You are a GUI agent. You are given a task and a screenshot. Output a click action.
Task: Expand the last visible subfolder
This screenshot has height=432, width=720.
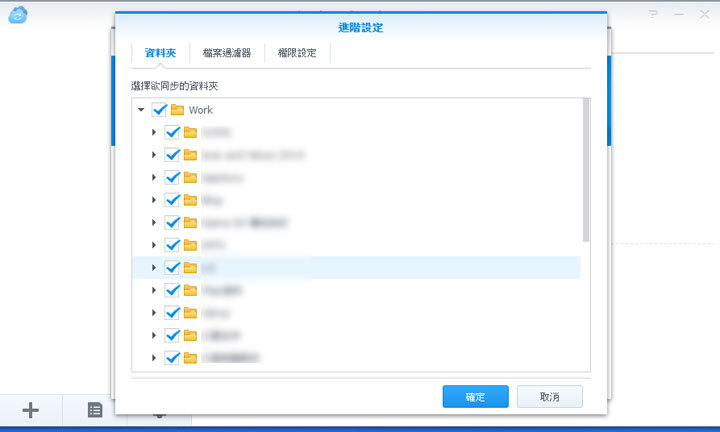(154, 358)
